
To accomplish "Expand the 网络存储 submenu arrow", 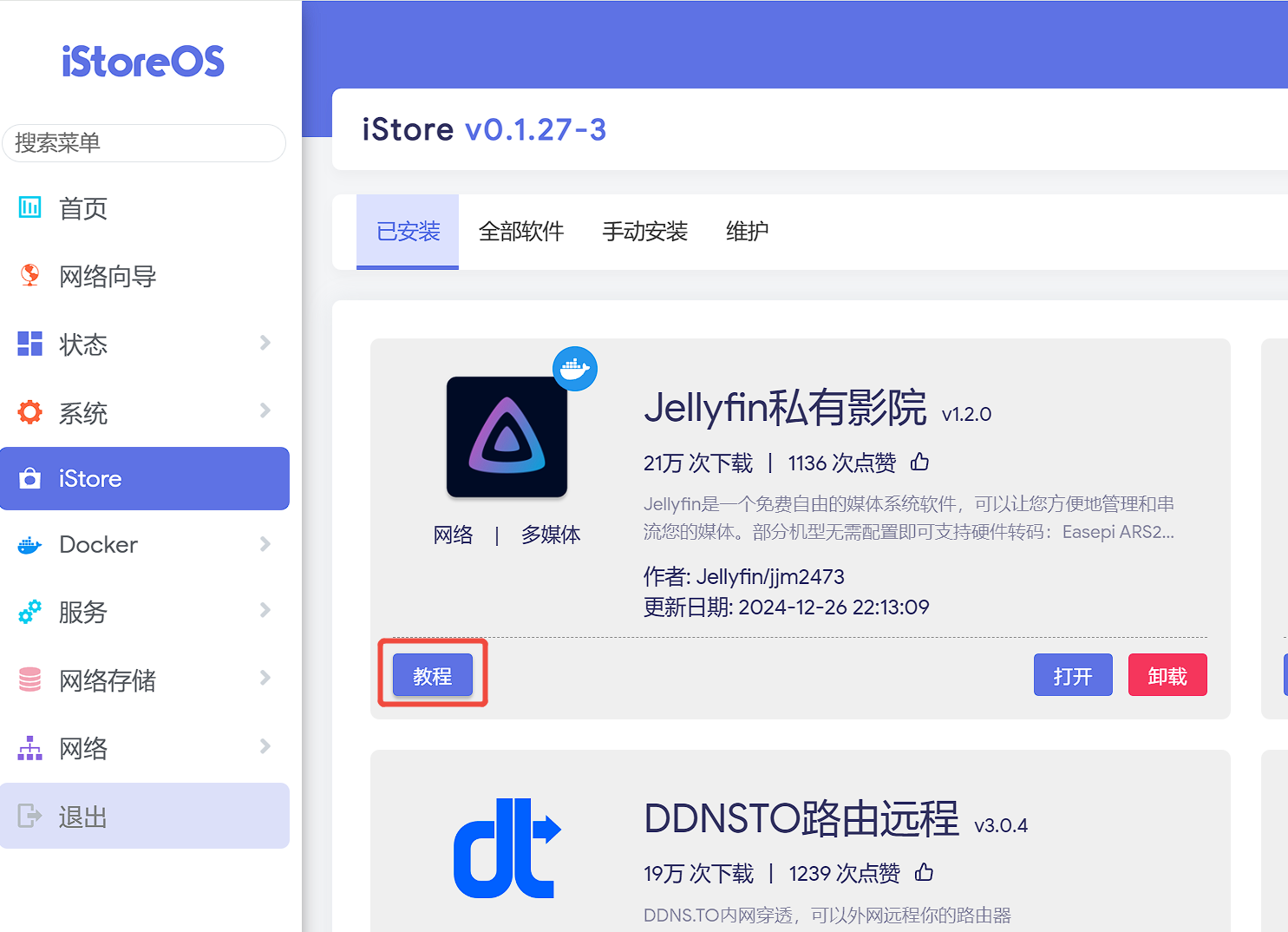I will [265, 679].
